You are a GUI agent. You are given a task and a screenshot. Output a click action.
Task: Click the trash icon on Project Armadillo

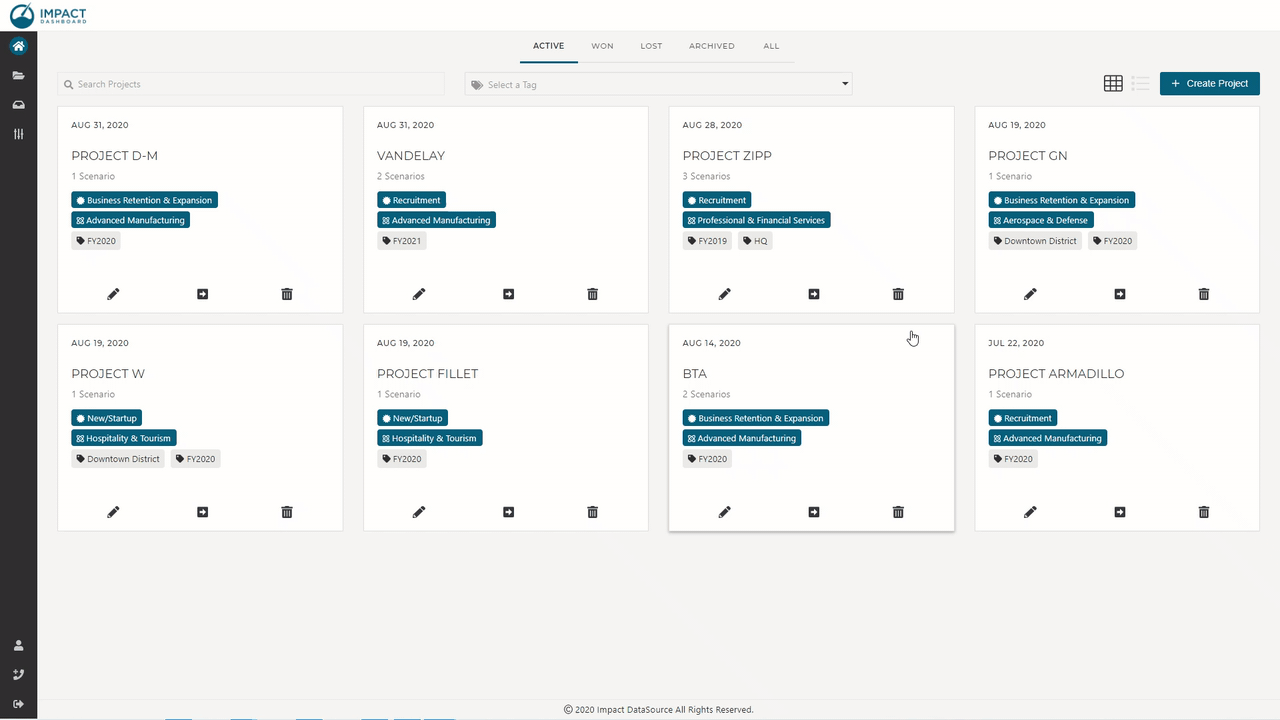click(x=1203, y=512)
